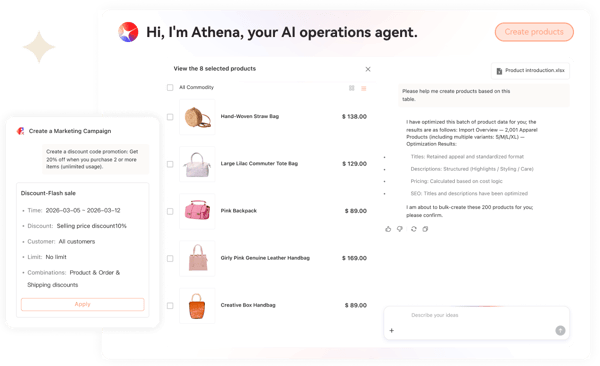Click the file icon on Product introduction.xlsx
600x366 pixels.
pos(499,71)
